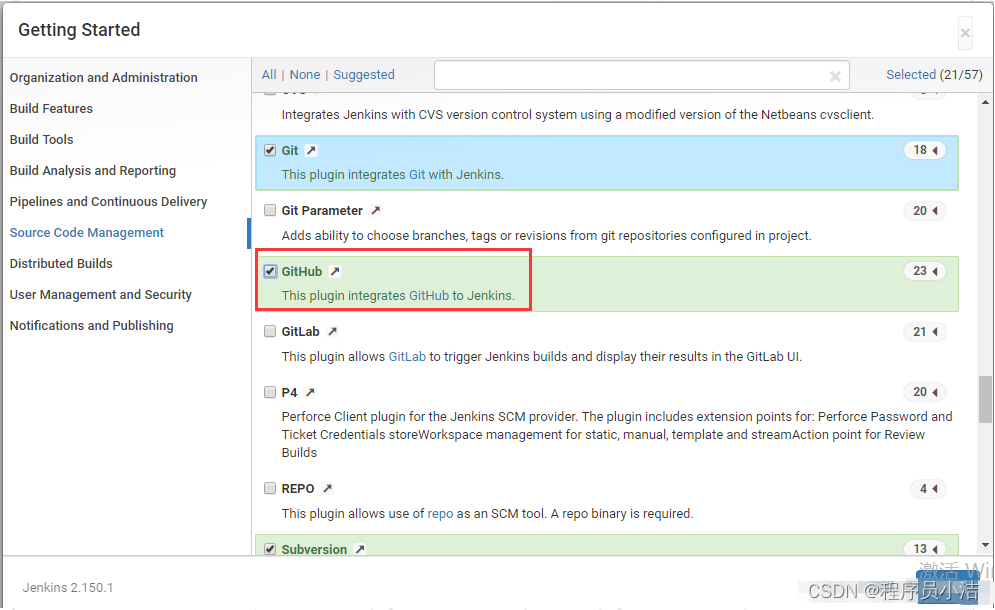Expand GitLab dependency count 21
Viewport: 995px width, 610px height.
point(925,331)
